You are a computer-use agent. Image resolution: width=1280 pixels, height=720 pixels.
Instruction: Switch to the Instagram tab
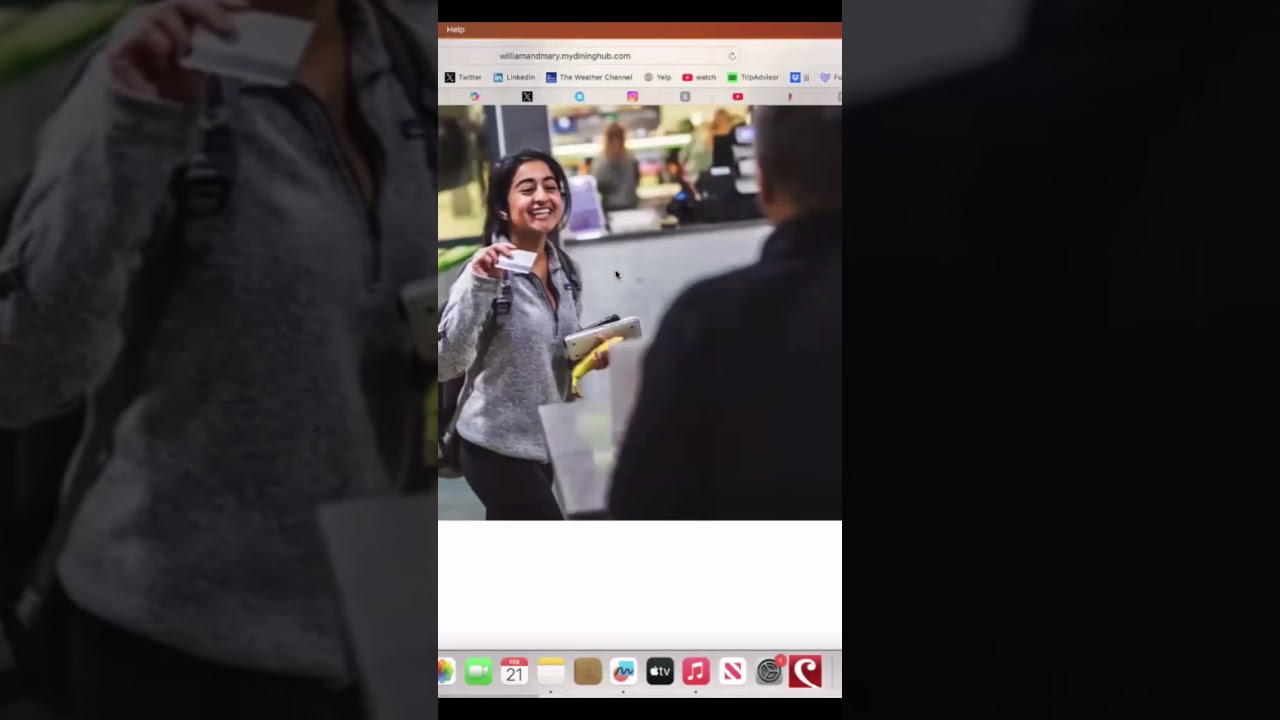click(x=632, y=97)
